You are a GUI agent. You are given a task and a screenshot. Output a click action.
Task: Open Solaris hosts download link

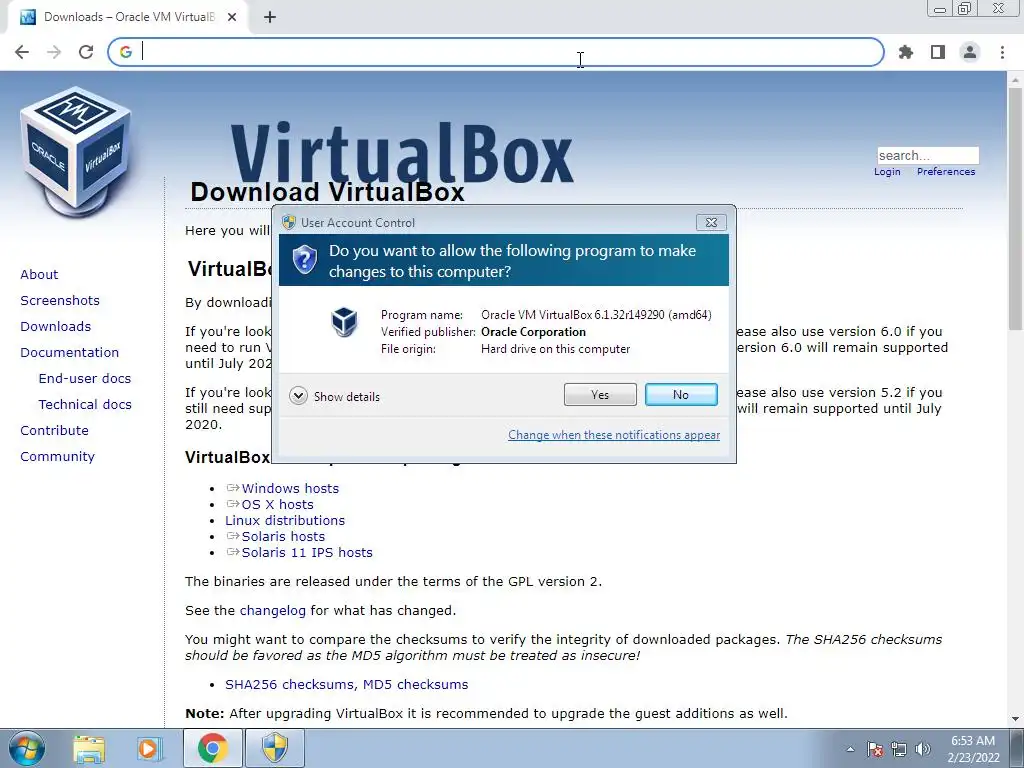(283, 536)
